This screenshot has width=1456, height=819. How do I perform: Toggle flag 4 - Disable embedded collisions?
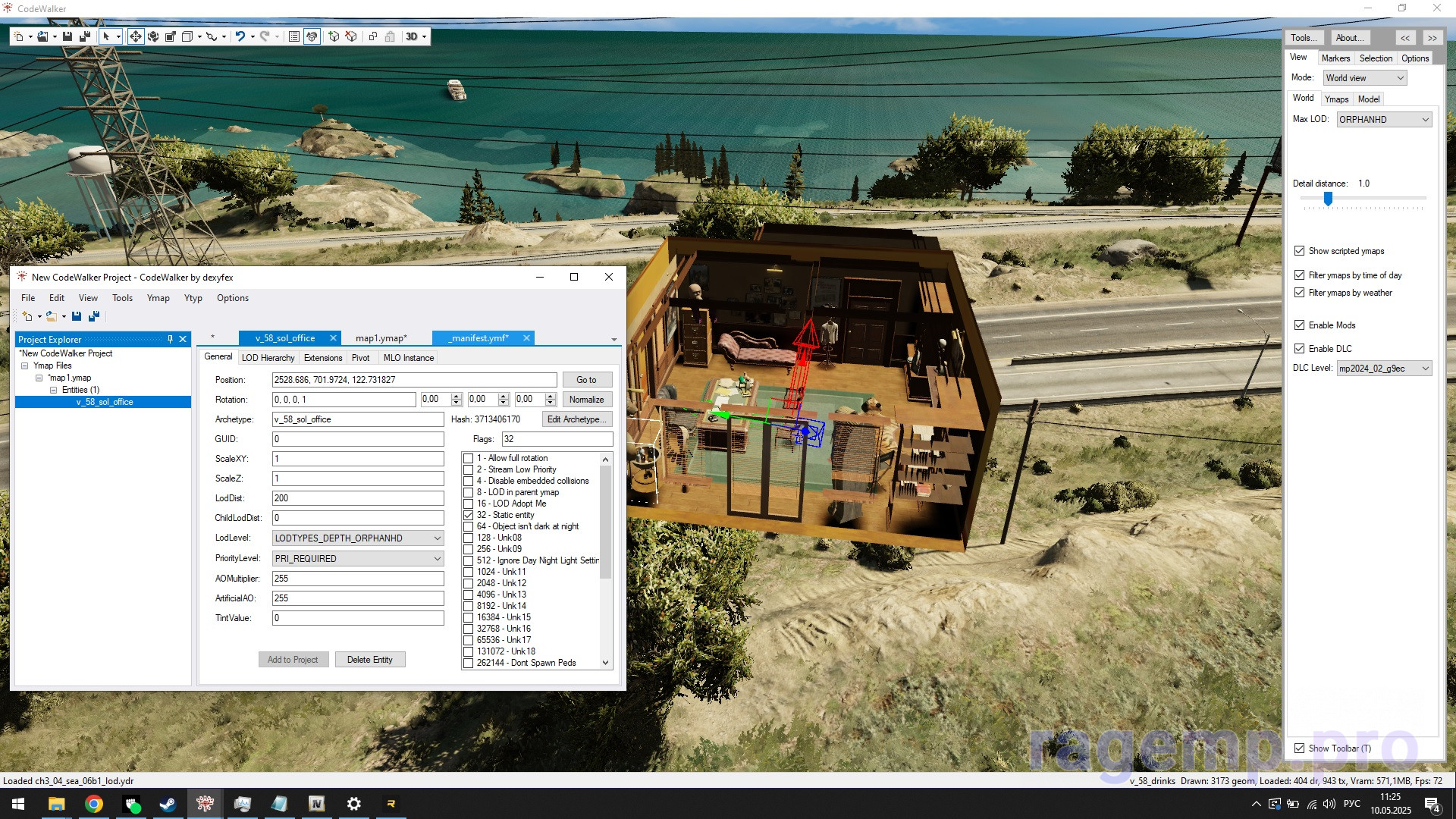click(469, 481)
